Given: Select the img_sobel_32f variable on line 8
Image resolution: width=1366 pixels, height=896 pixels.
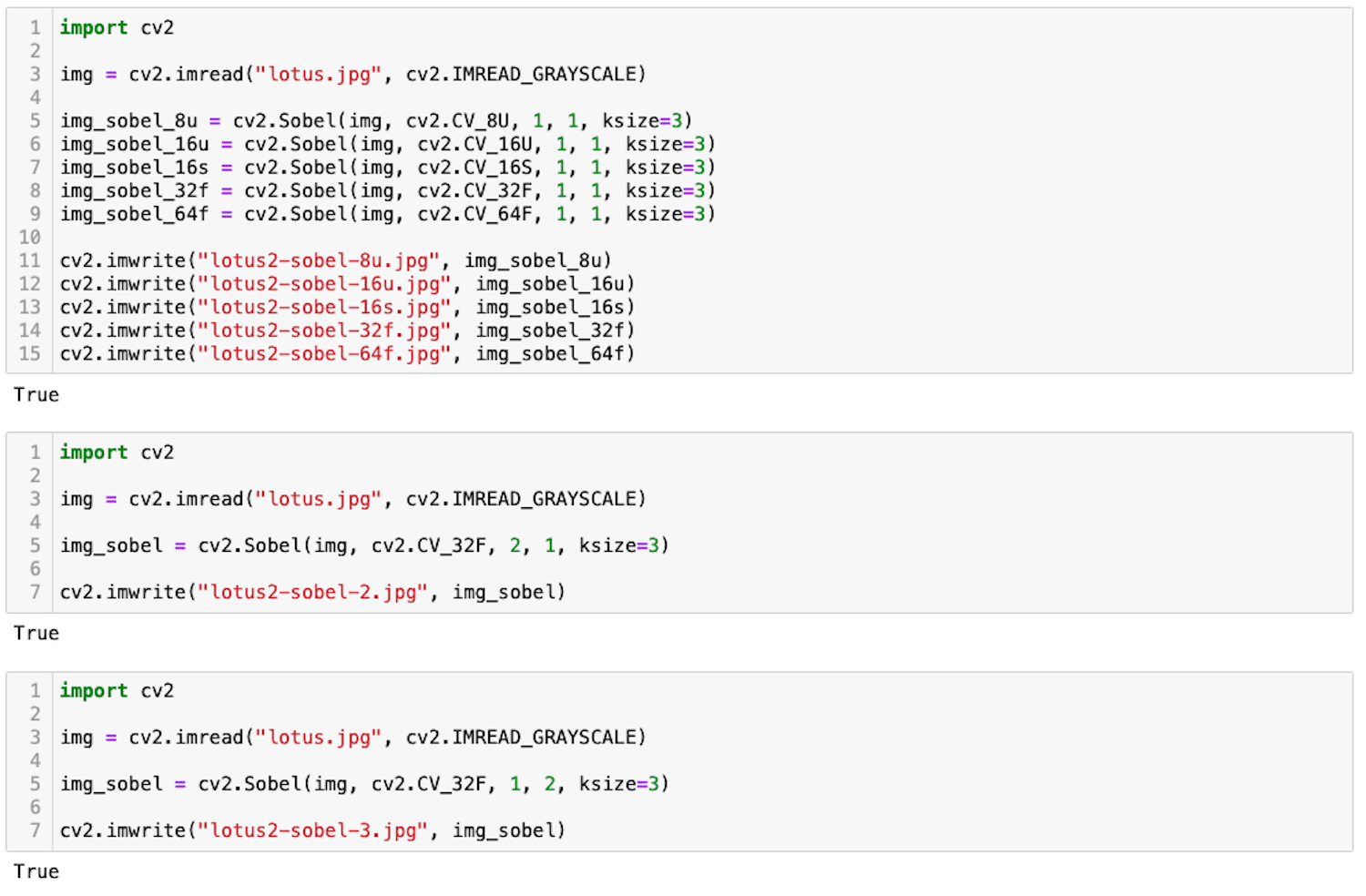Looking at the screenshot, I should [134, 190].
